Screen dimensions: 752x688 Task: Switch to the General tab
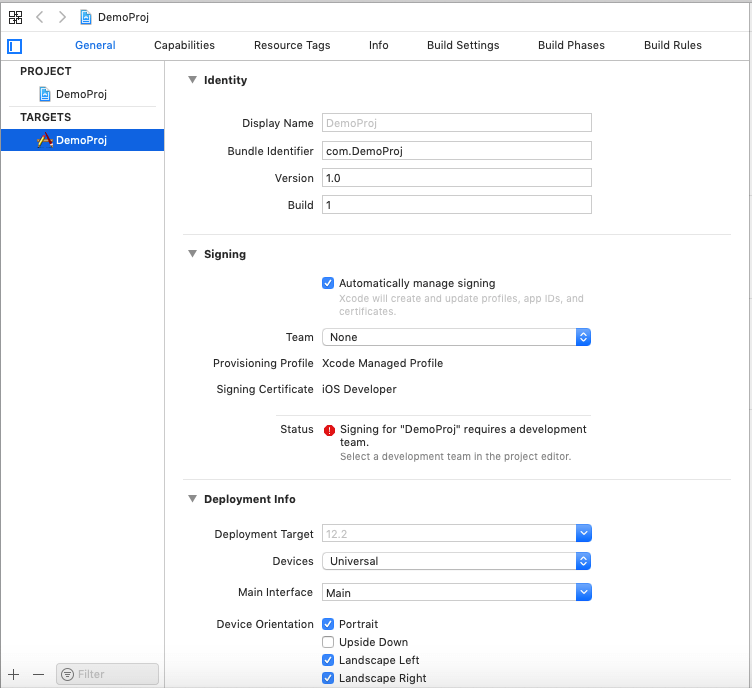[x=95, y=45]
